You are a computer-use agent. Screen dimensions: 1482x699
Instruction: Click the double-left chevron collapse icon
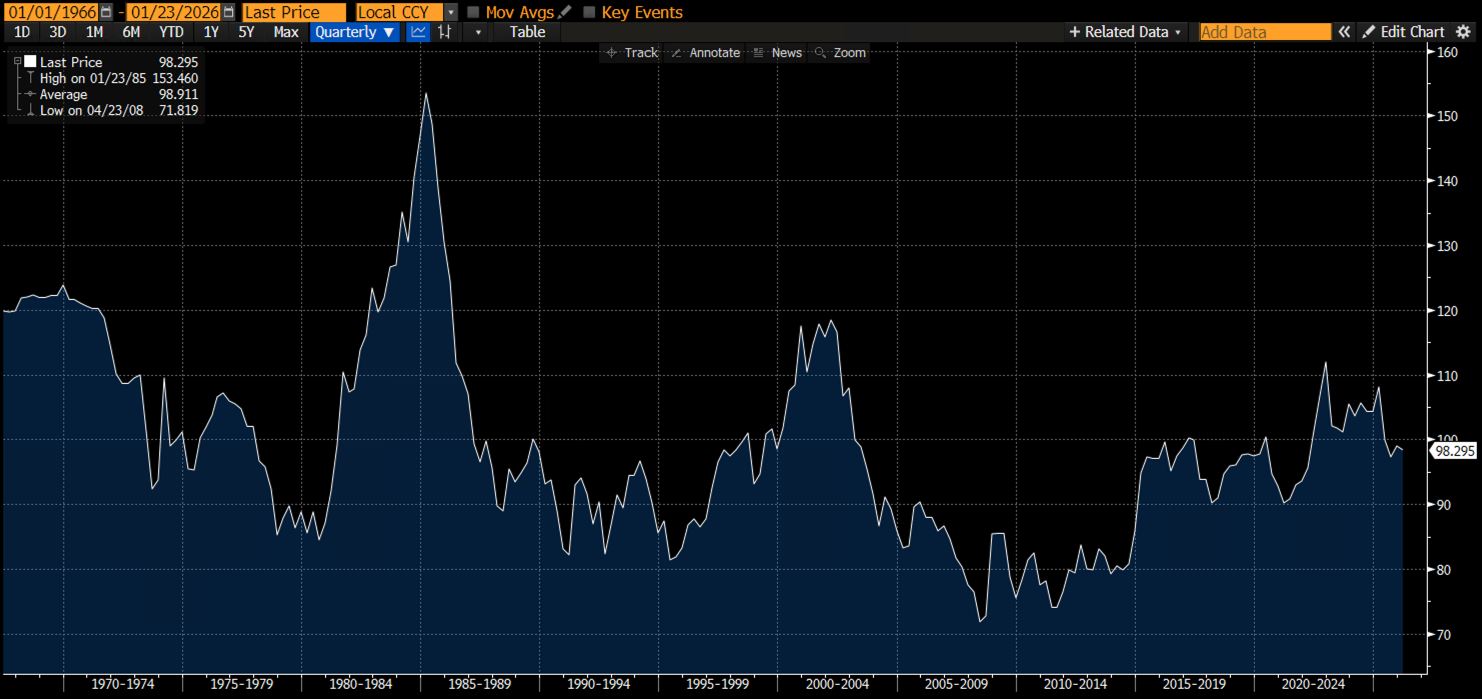[x=1345, y=32]
